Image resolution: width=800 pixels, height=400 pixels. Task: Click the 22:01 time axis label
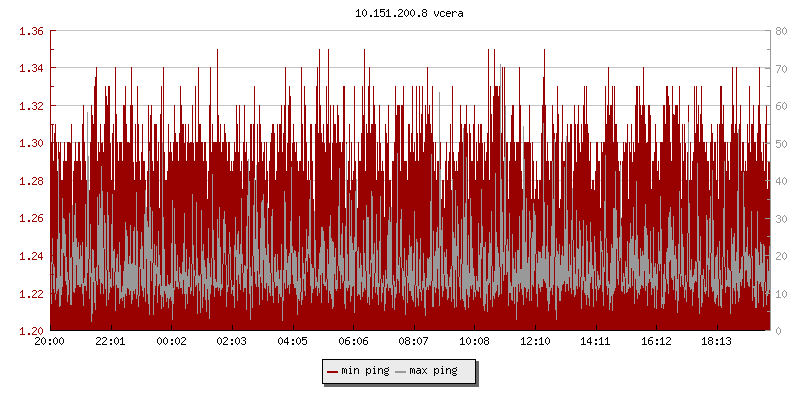pyautogui.click(x=110, y=341)
